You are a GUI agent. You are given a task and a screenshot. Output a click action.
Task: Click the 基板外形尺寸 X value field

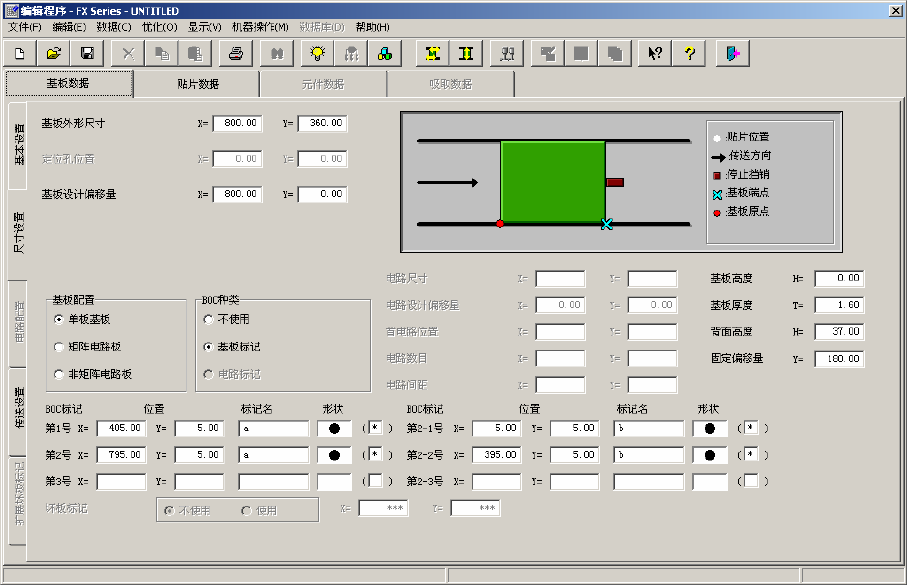pyautogui.click(x=236, y=124)
